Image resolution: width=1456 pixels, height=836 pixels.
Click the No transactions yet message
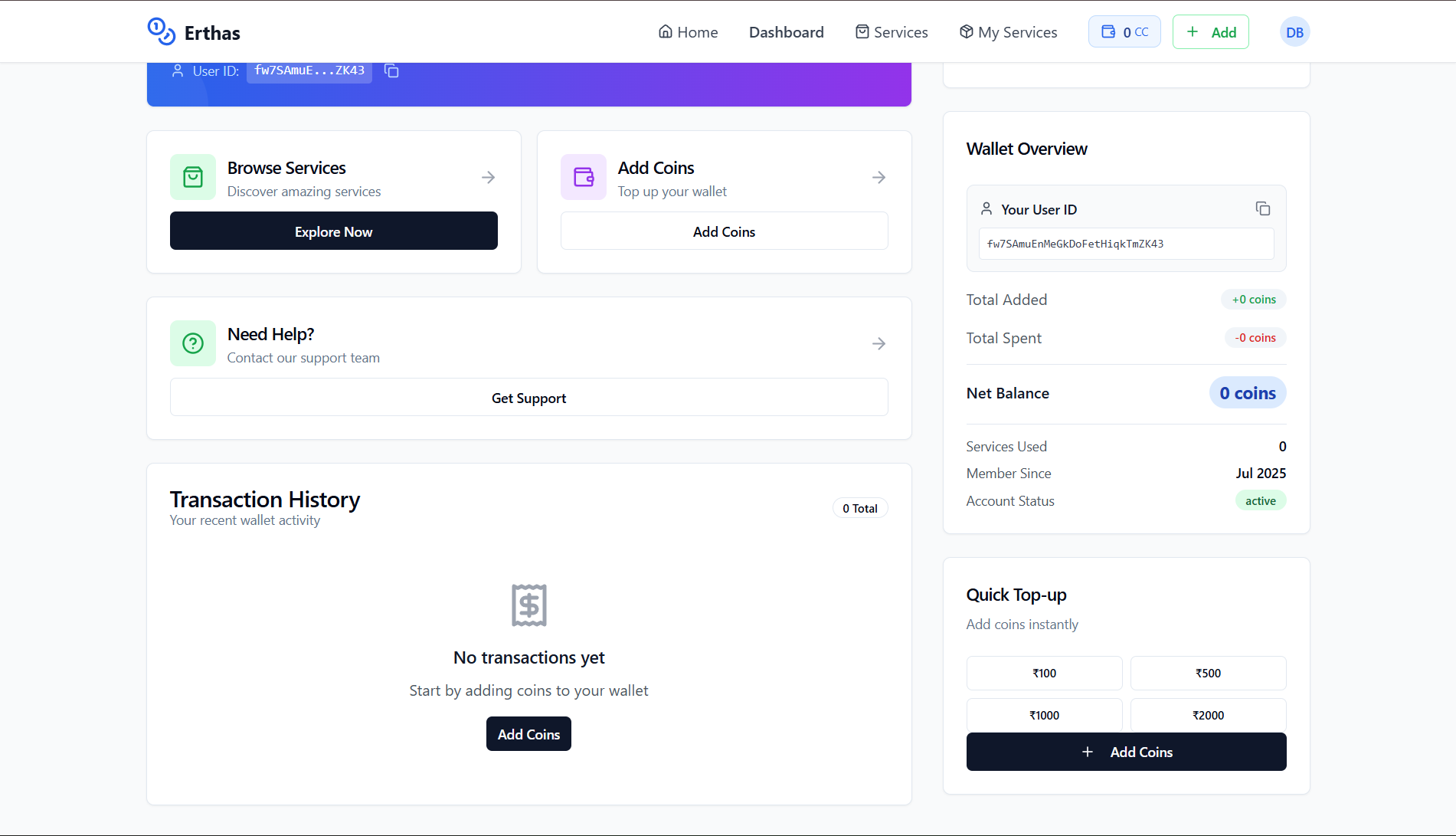coord(529,657)
